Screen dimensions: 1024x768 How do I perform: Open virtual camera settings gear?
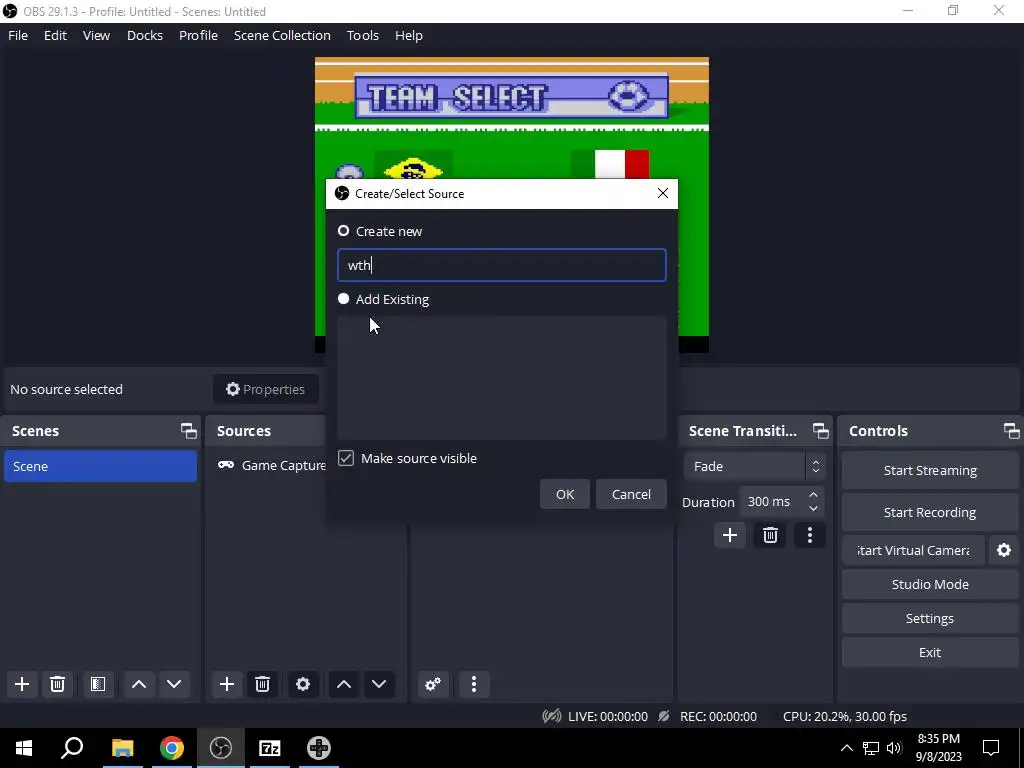point(1004,550)
